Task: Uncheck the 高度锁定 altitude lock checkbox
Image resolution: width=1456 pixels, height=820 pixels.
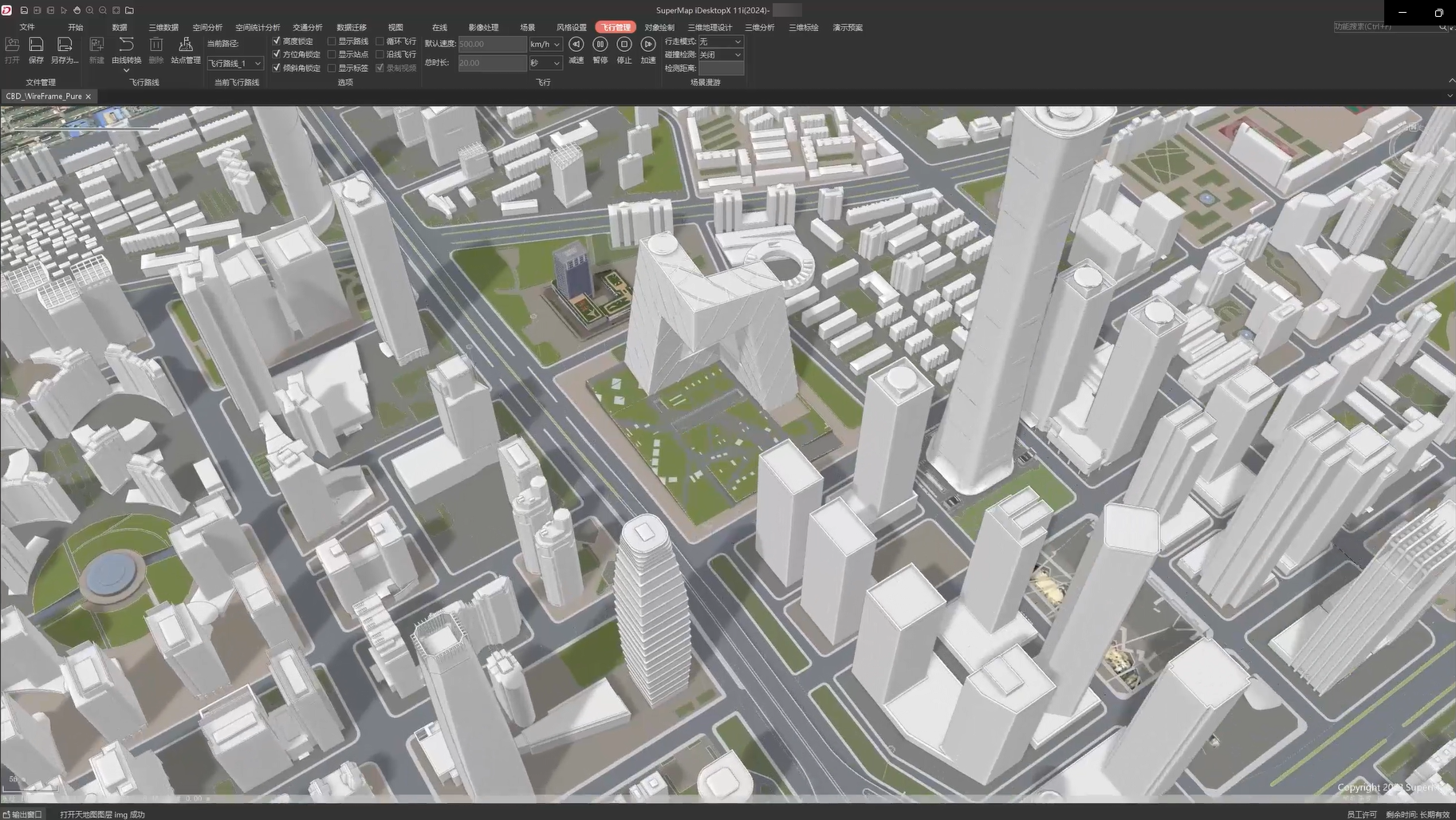Action: coord(277,41)
